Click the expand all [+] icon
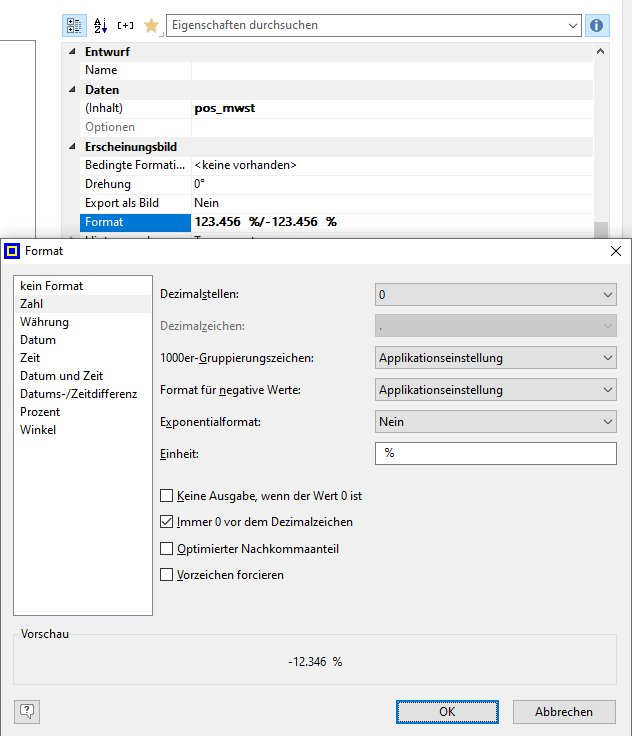Image resolution: width=632 pixels, height=736 pixels. tap(125, 25)
